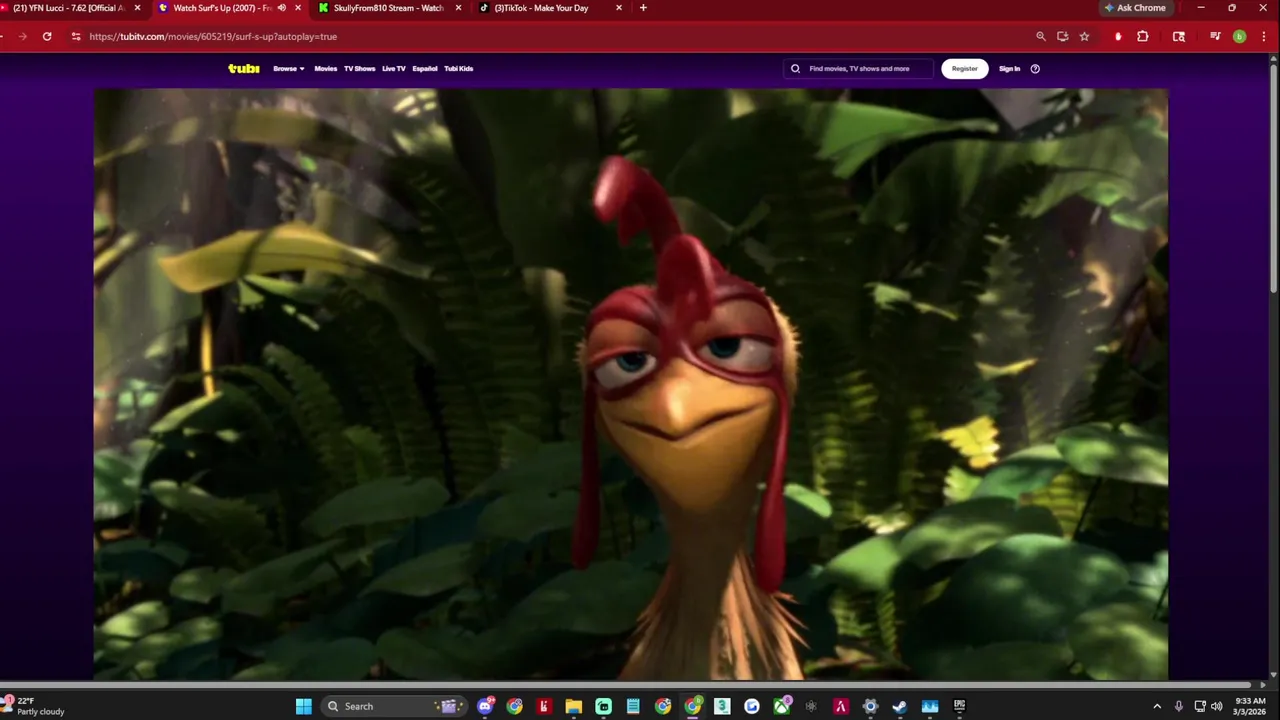Close the TikTok tab
Screen dimensions: 1280x720
click(x=619, y=8)
